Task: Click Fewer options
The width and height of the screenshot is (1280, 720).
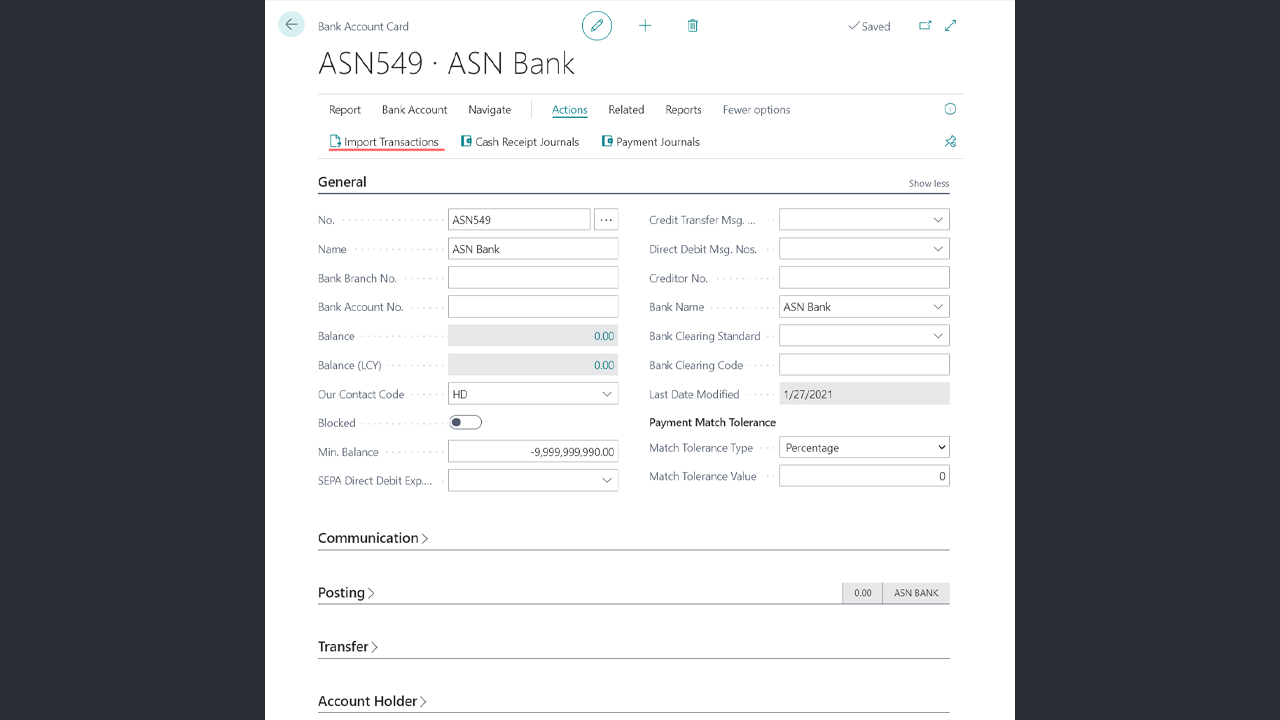Action: tap(757, 110)
